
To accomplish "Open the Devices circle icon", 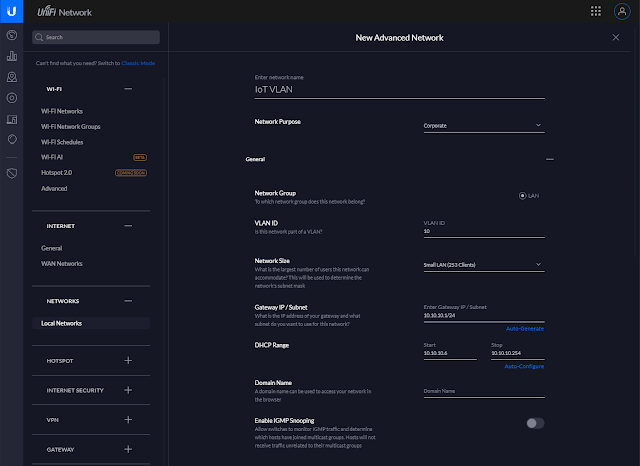I will 12,98.
